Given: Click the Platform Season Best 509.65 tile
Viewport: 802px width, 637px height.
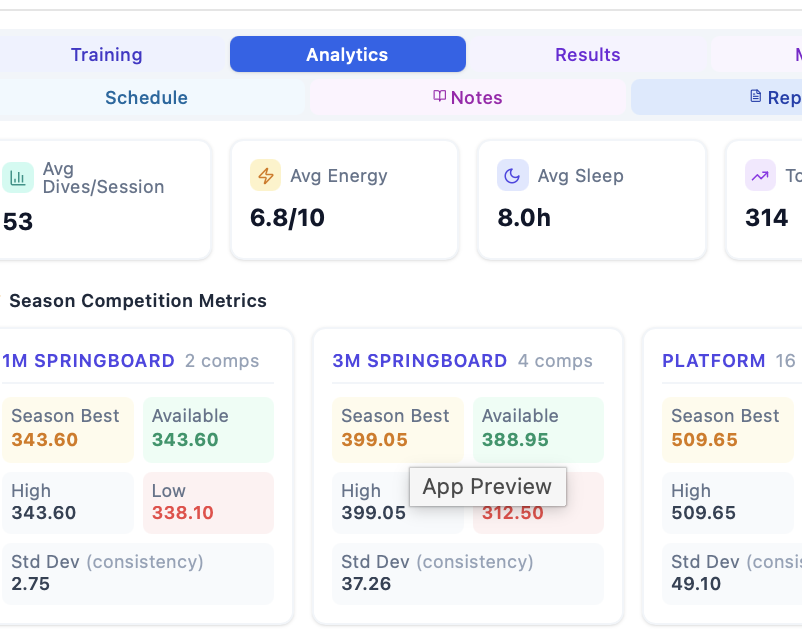Looking at the screenshot, I should 728,430.
